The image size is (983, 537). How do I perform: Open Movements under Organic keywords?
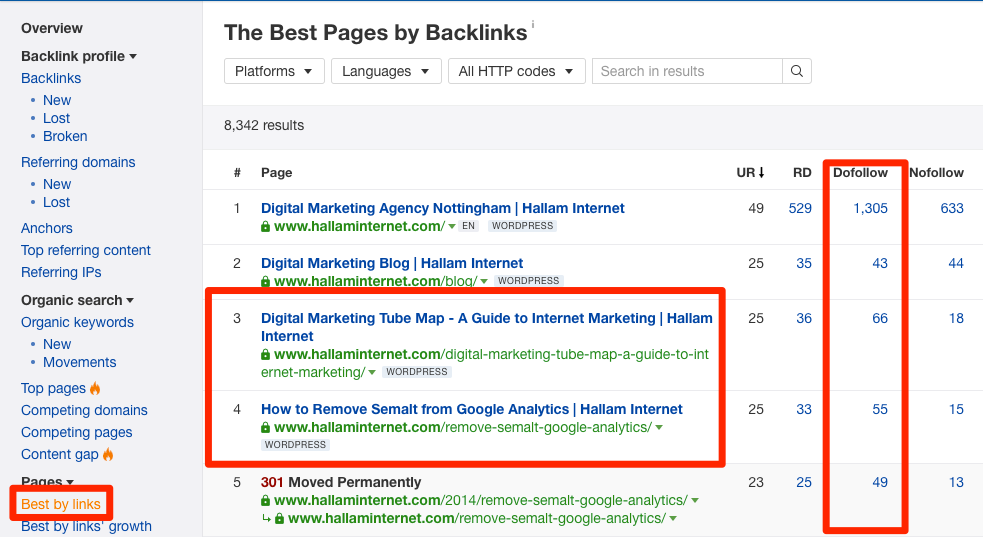80,362
